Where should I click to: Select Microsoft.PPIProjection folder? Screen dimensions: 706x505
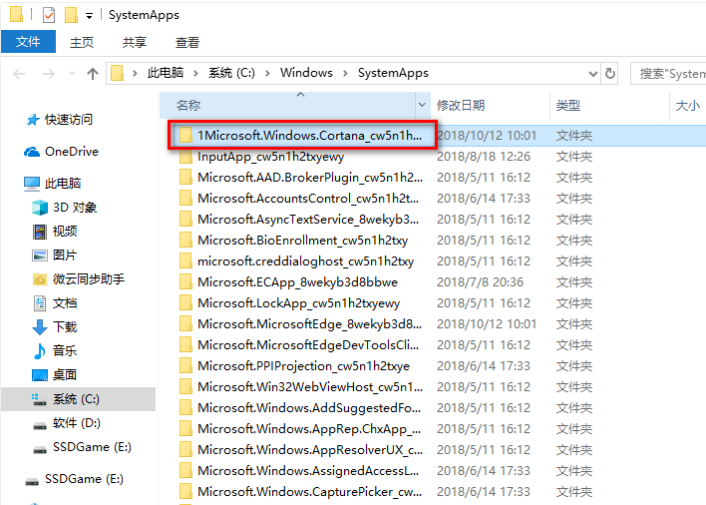[x=294, y=366]
